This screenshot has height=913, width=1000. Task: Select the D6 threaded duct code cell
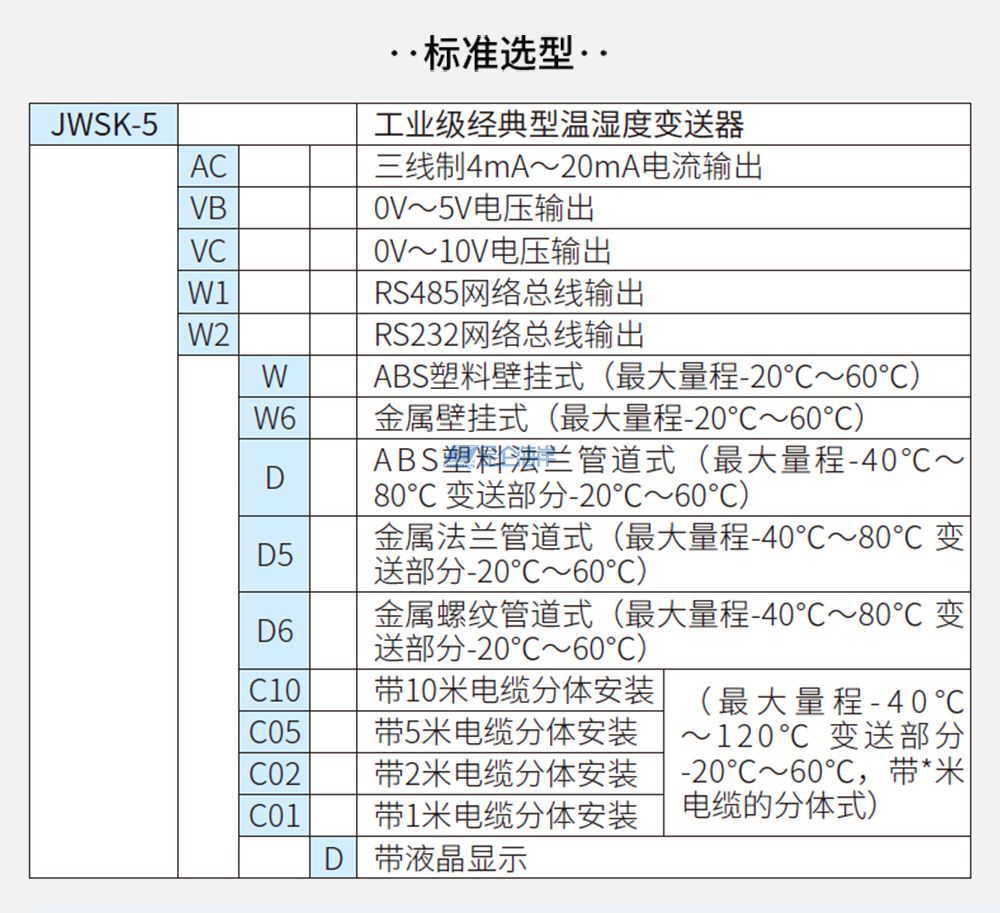click(x=274, y=631)
